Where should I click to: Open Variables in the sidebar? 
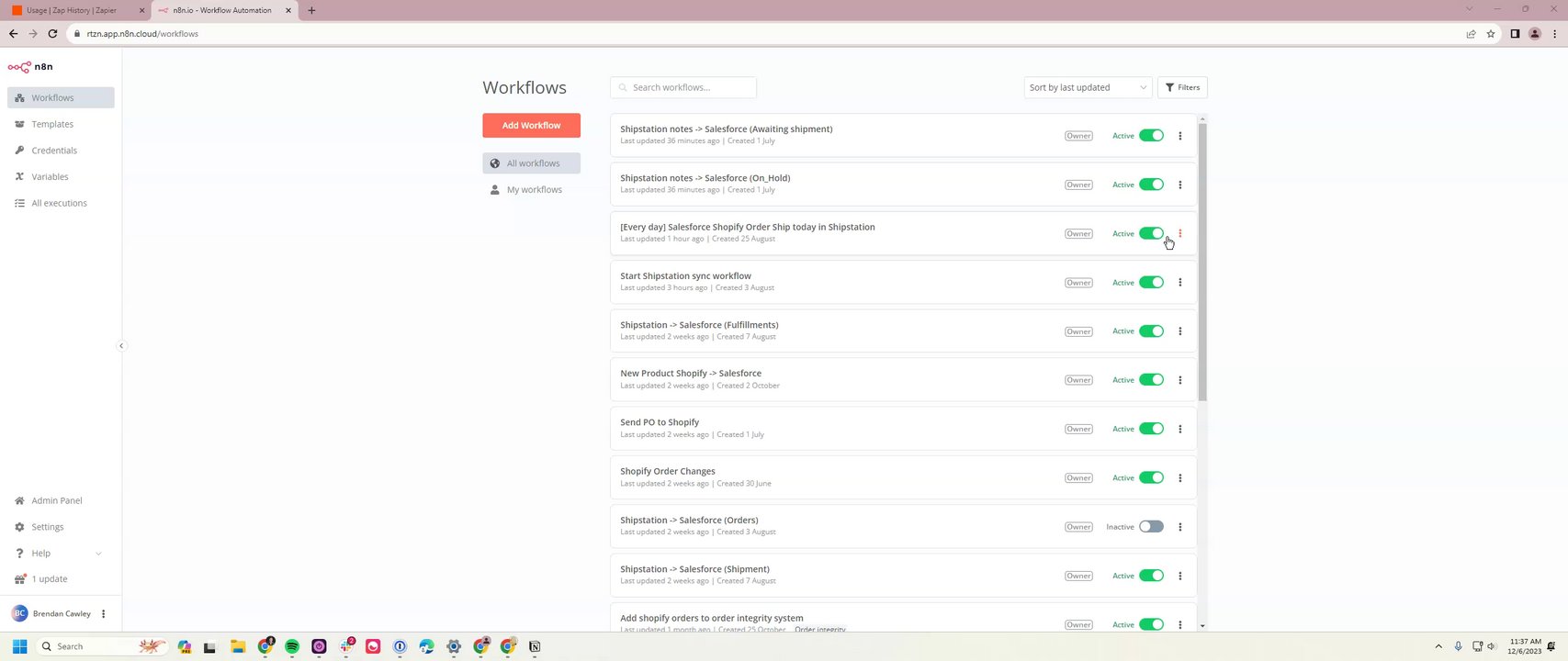tap(61, 176)
